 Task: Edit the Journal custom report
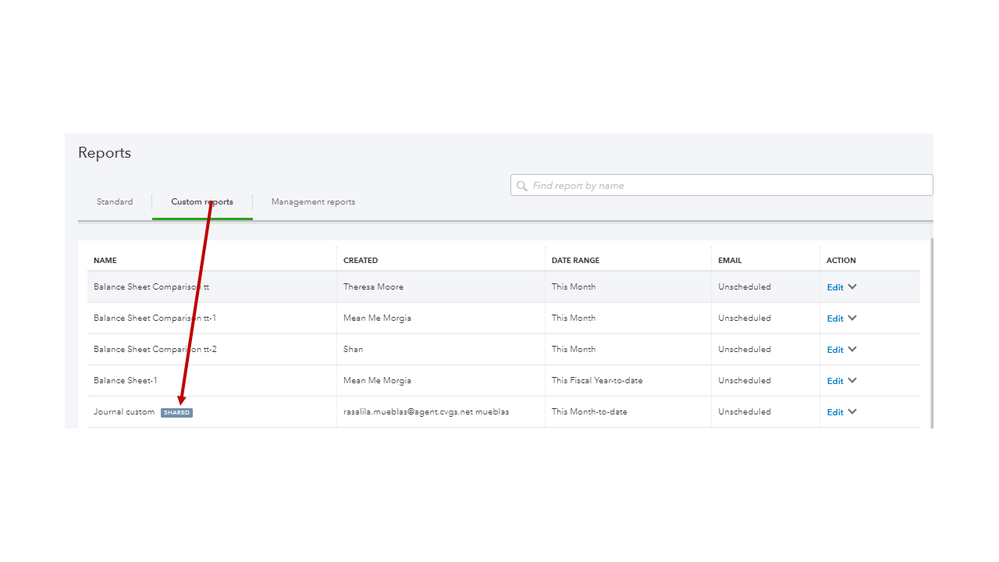[835, 412]
